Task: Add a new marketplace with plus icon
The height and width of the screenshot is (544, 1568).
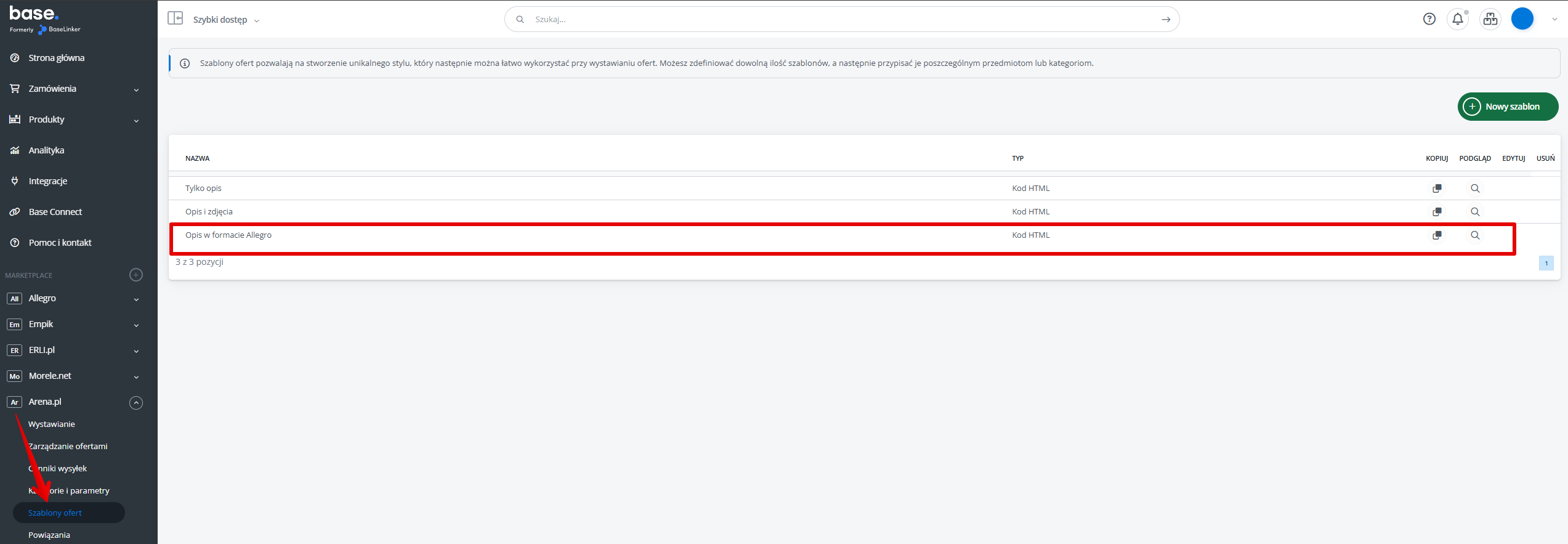Action: click(x=136, y=275)
